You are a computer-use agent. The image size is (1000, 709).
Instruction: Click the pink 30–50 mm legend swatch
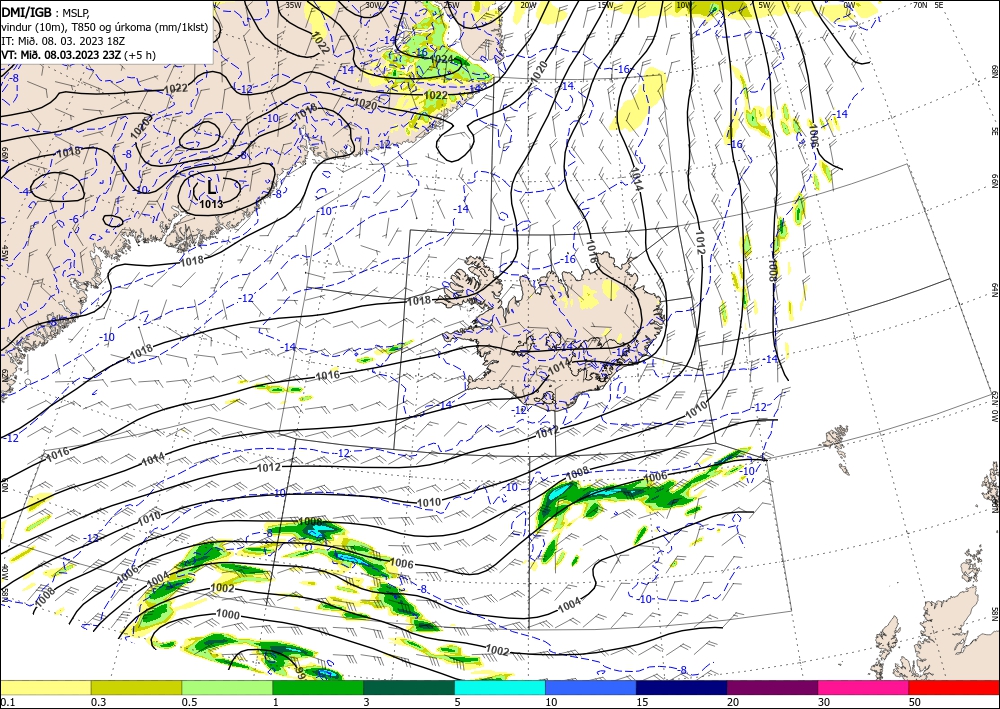pyautogui.click(x=864, y=687)
